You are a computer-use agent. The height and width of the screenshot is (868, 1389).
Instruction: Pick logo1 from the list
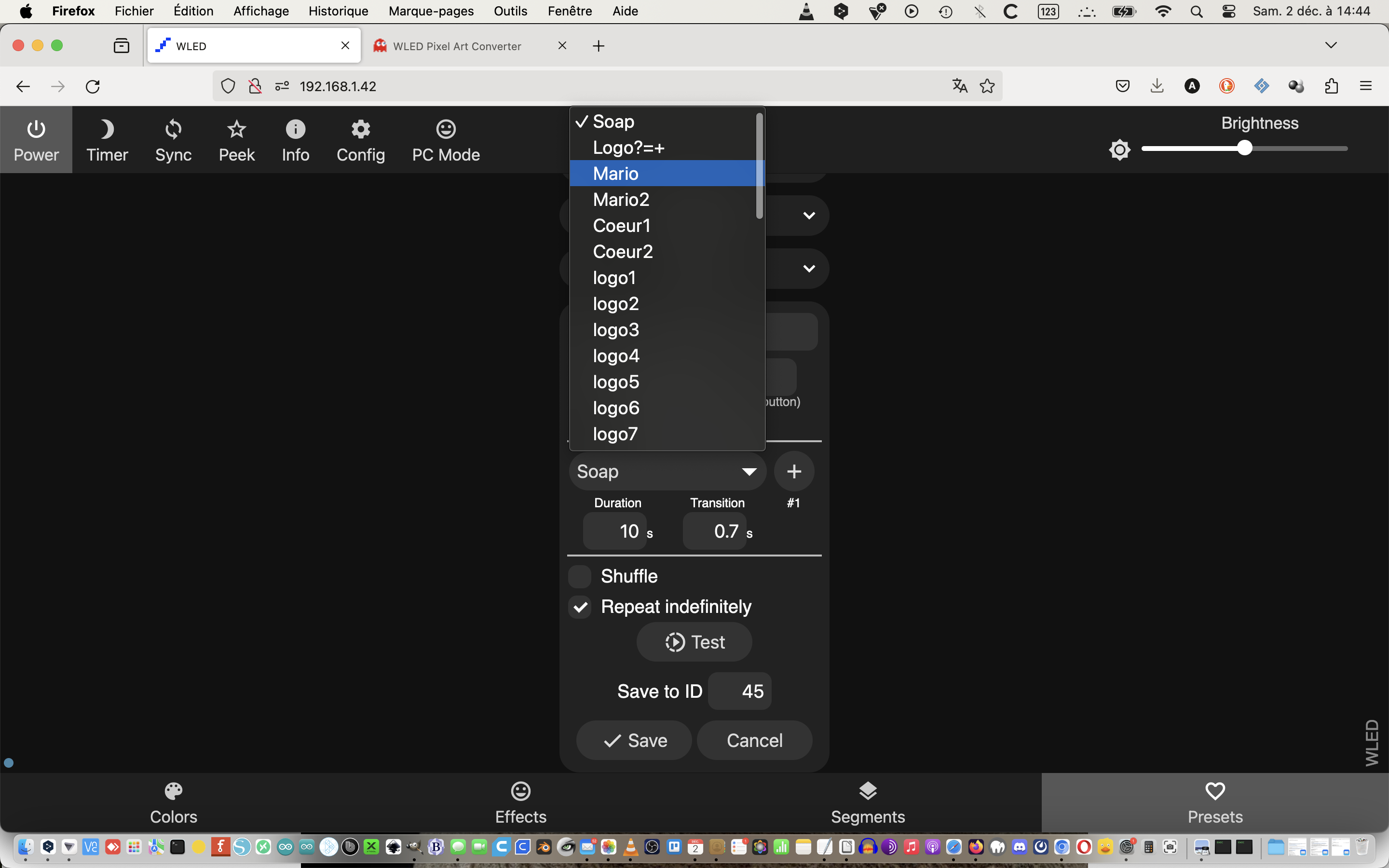pos(664,278)
